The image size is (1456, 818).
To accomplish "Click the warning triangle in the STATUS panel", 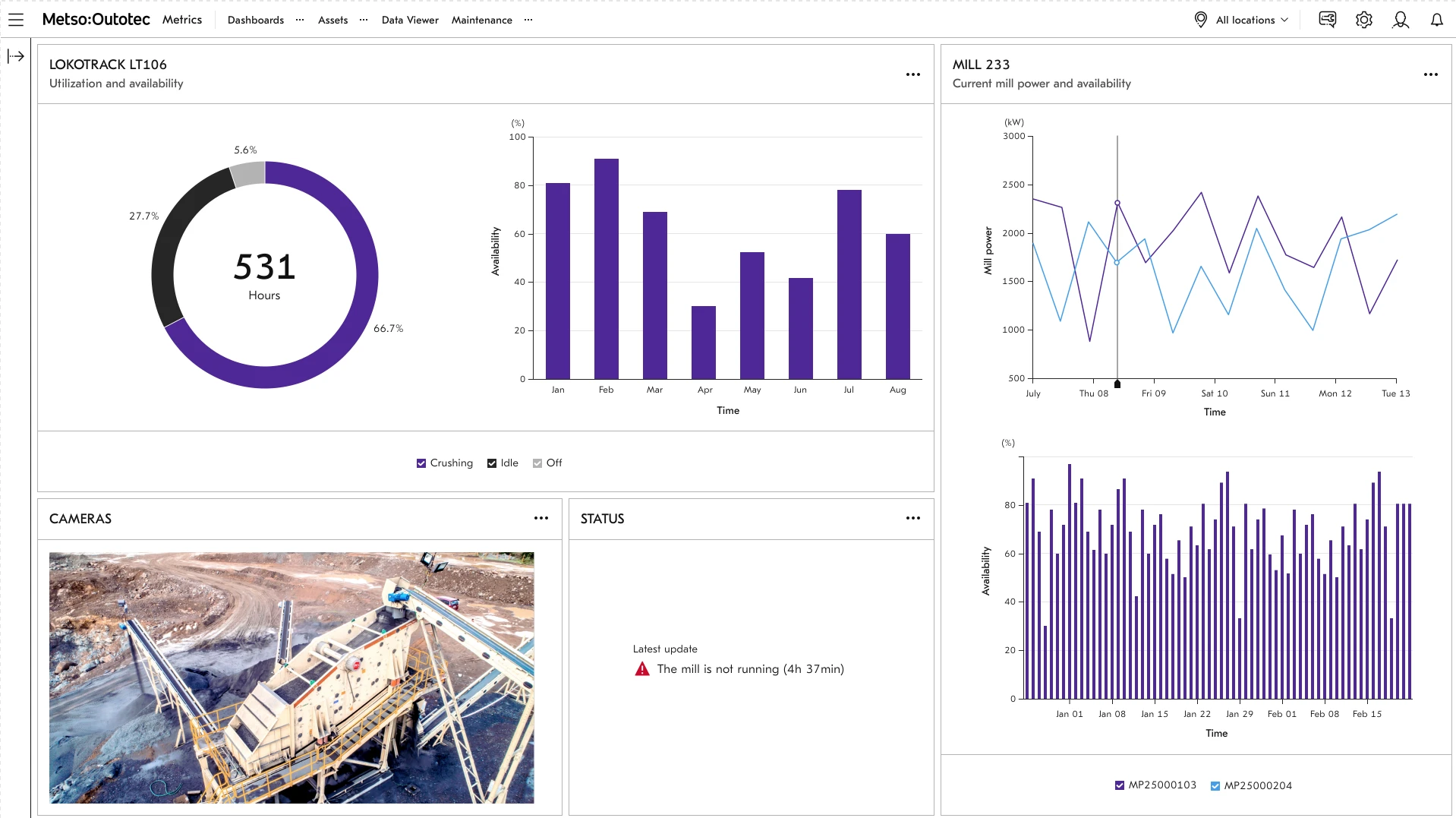I will coord(641,668).
